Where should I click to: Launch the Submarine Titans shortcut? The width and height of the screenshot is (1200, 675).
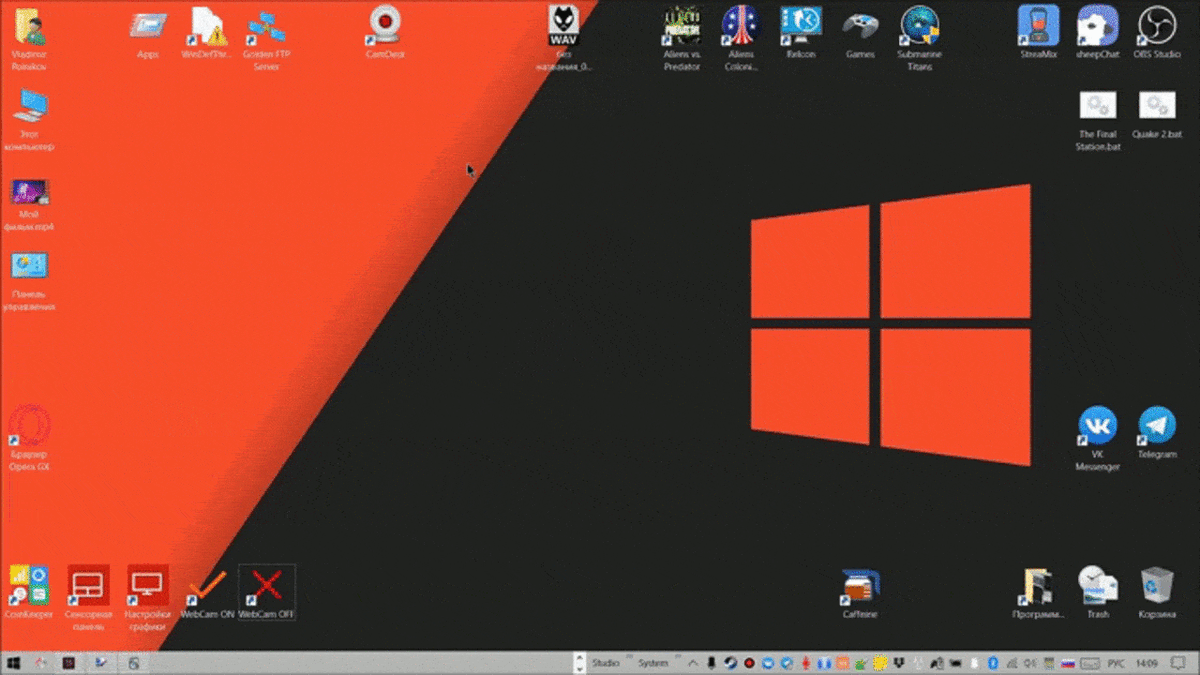click(x=920, y=40)
